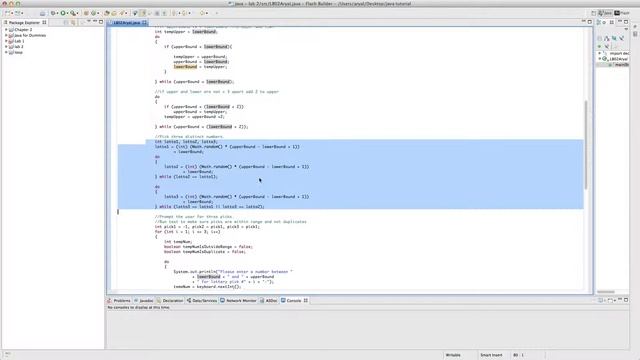This screenshot has width=640, height=360.
Task: Maximize the code editor area
Action: [x=590, y=21]
